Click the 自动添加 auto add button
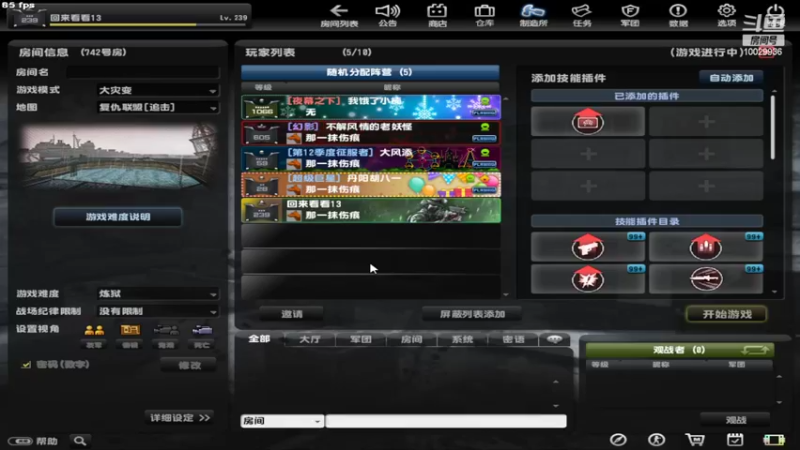The width and height of the screenshot is (800, 450). (731, 78)
